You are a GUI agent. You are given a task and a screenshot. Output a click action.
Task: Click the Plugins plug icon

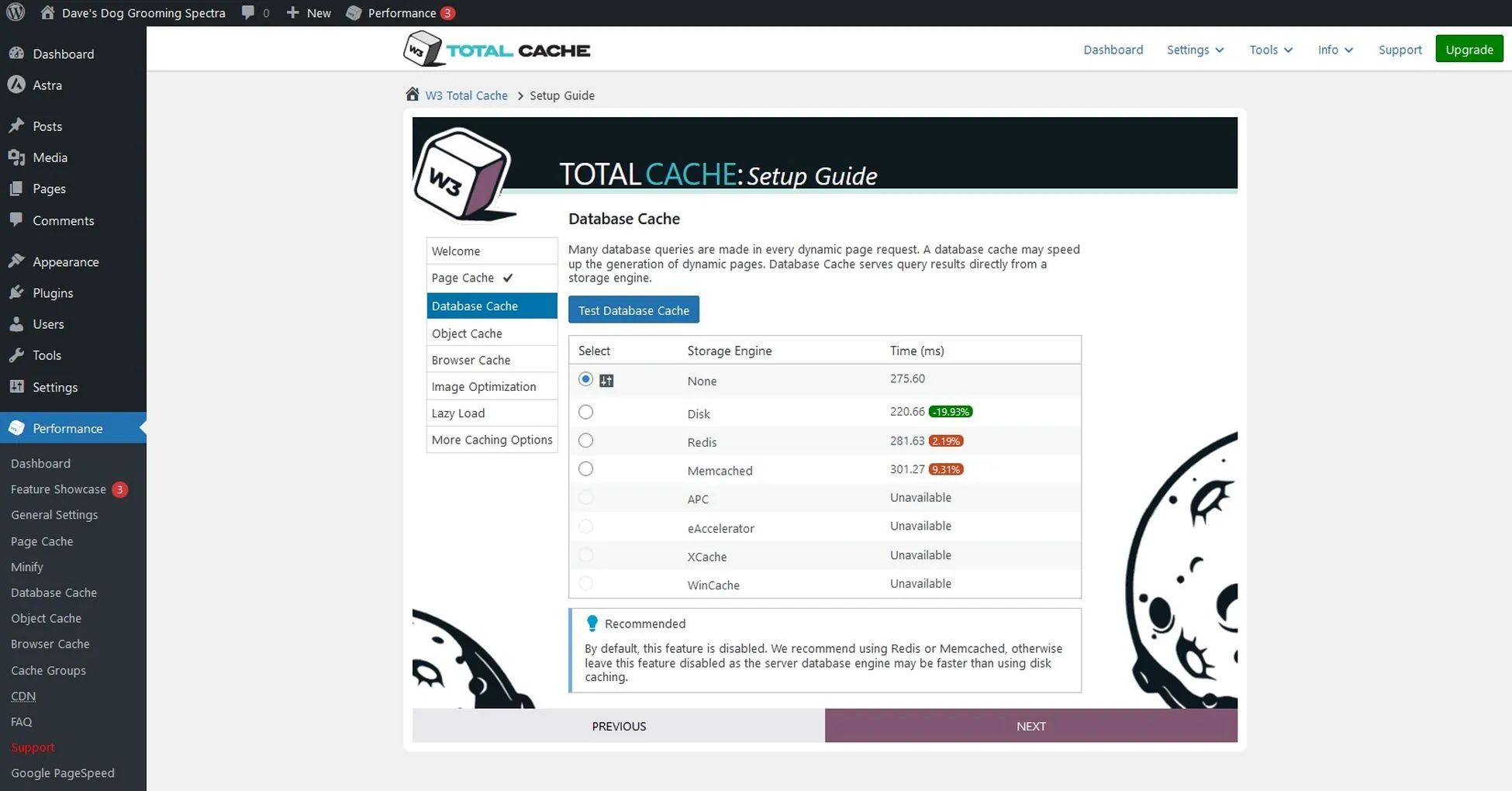[16, 292]
